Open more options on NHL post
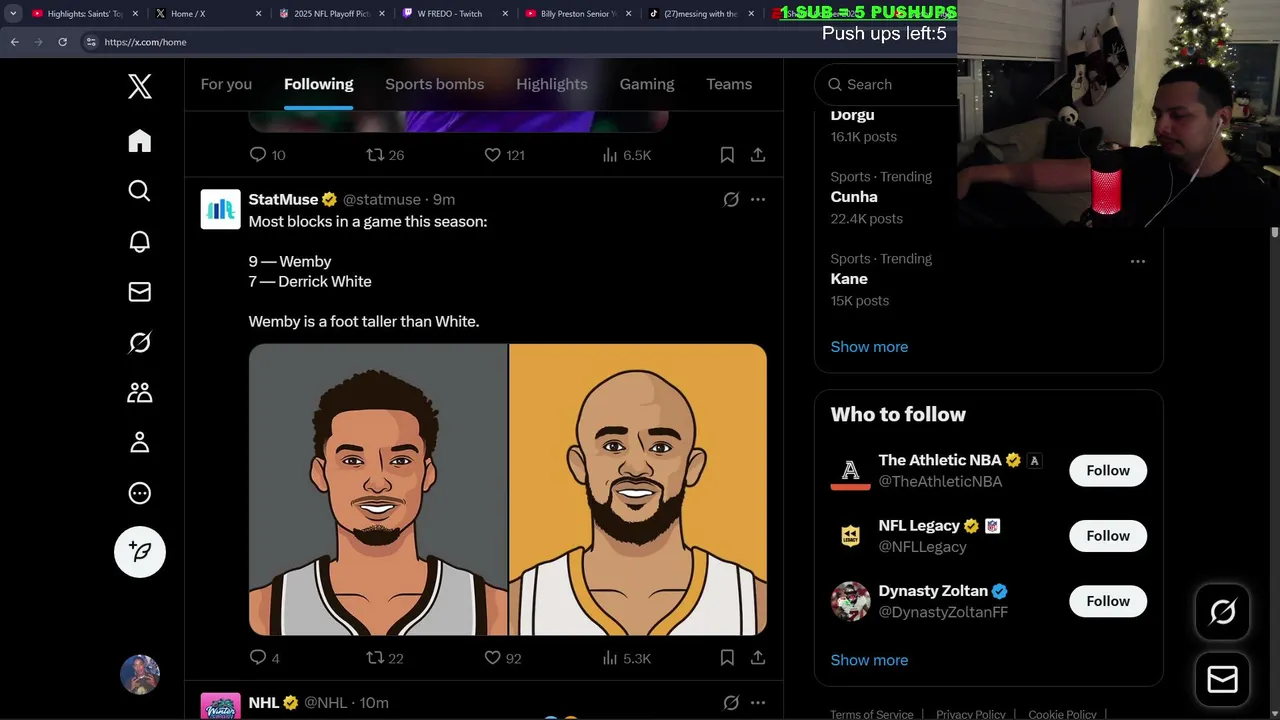Image resolution: width=1280 pixels, height=720 pixels. coord(758,703)
